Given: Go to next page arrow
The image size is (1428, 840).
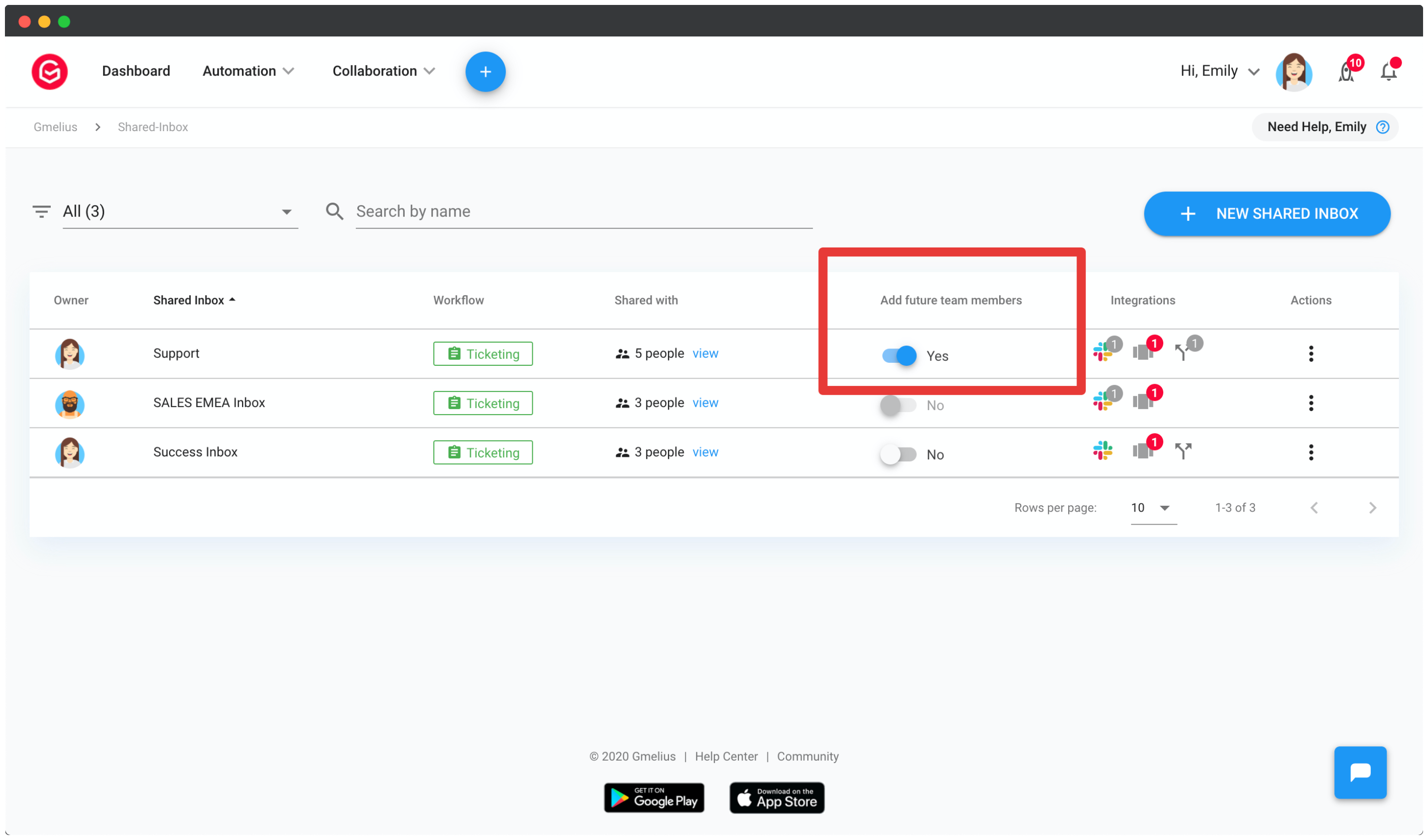Looking at the screenshot, I should [x=1372, y=508].
